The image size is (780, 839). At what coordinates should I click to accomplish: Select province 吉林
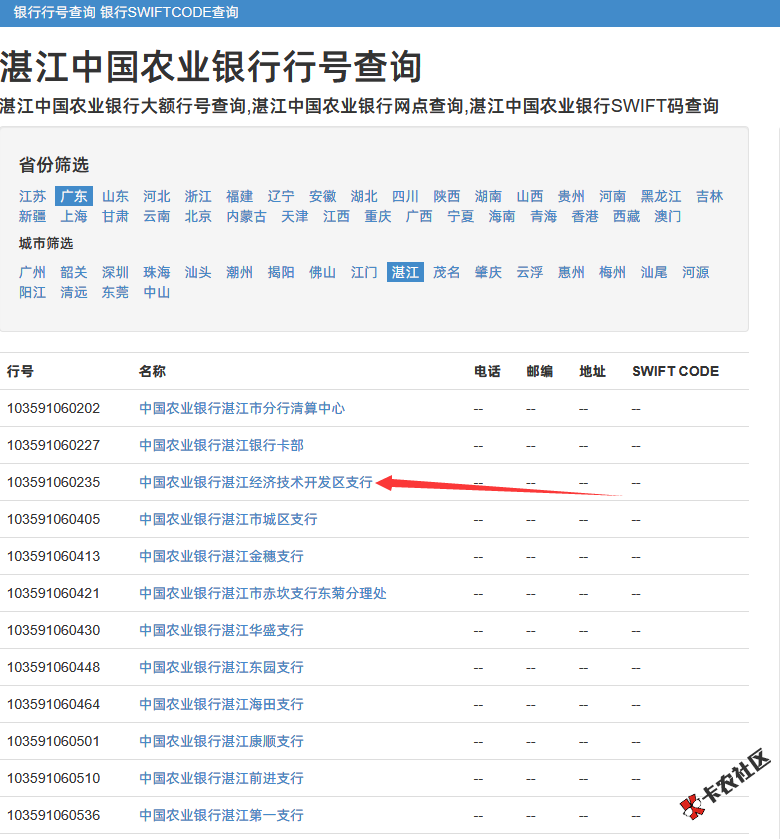coord(709,196)
